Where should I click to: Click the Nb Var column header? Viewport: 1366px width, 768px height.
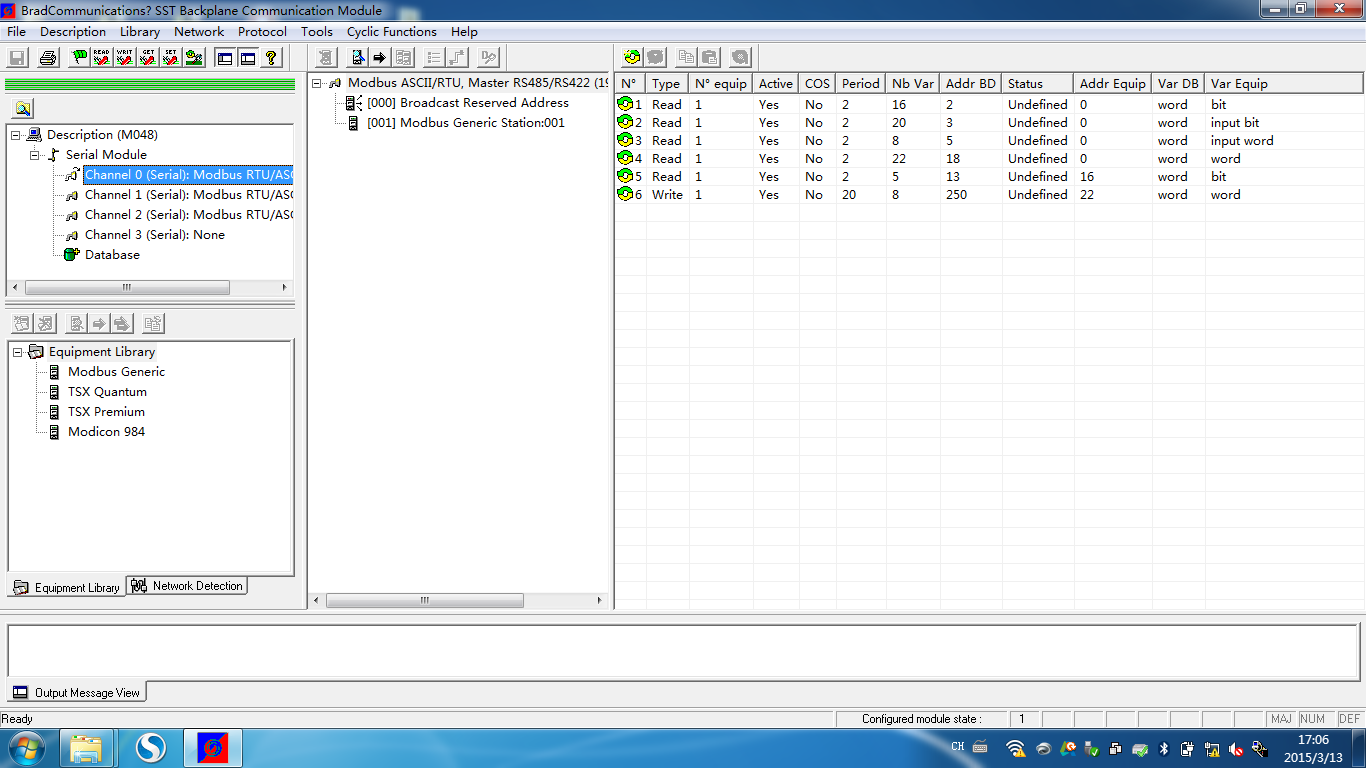[x=913, y=83]
